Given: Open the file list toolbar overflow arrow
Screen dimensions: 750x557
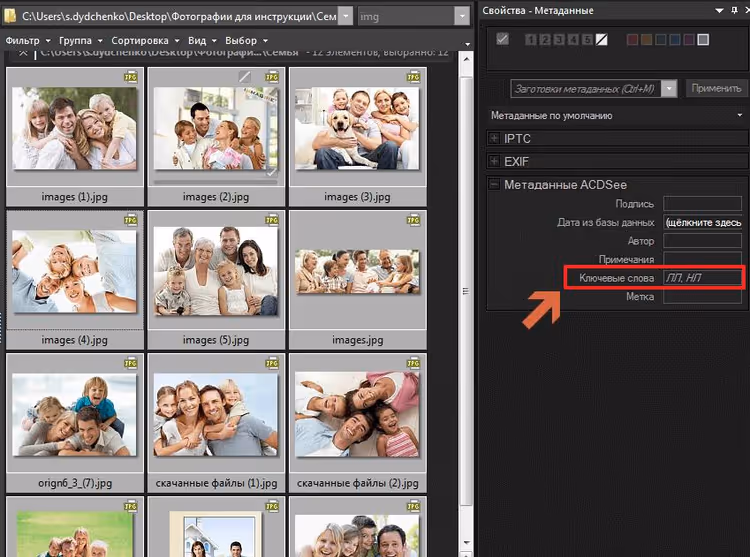Looking at the screenshot, I should [x=467, y=44].
